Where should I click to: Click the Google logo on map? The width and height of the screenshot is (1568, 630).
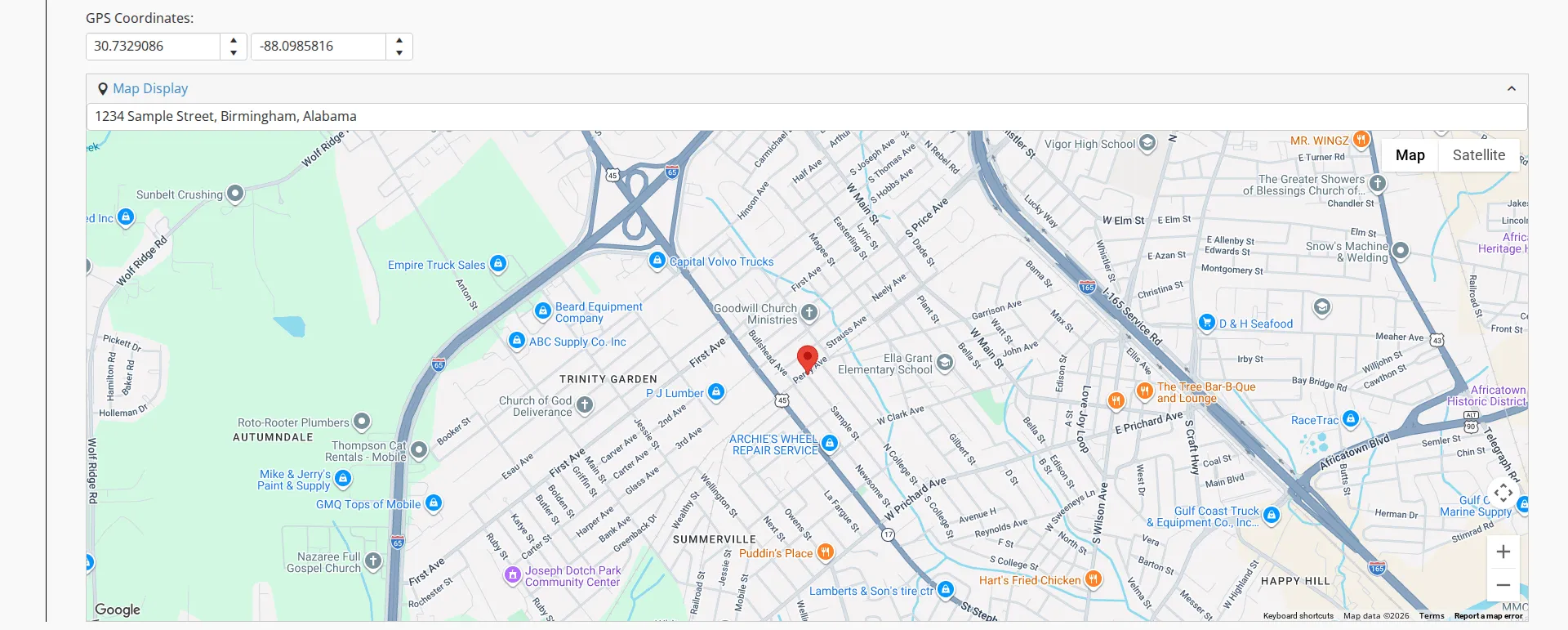click(118, 610)
